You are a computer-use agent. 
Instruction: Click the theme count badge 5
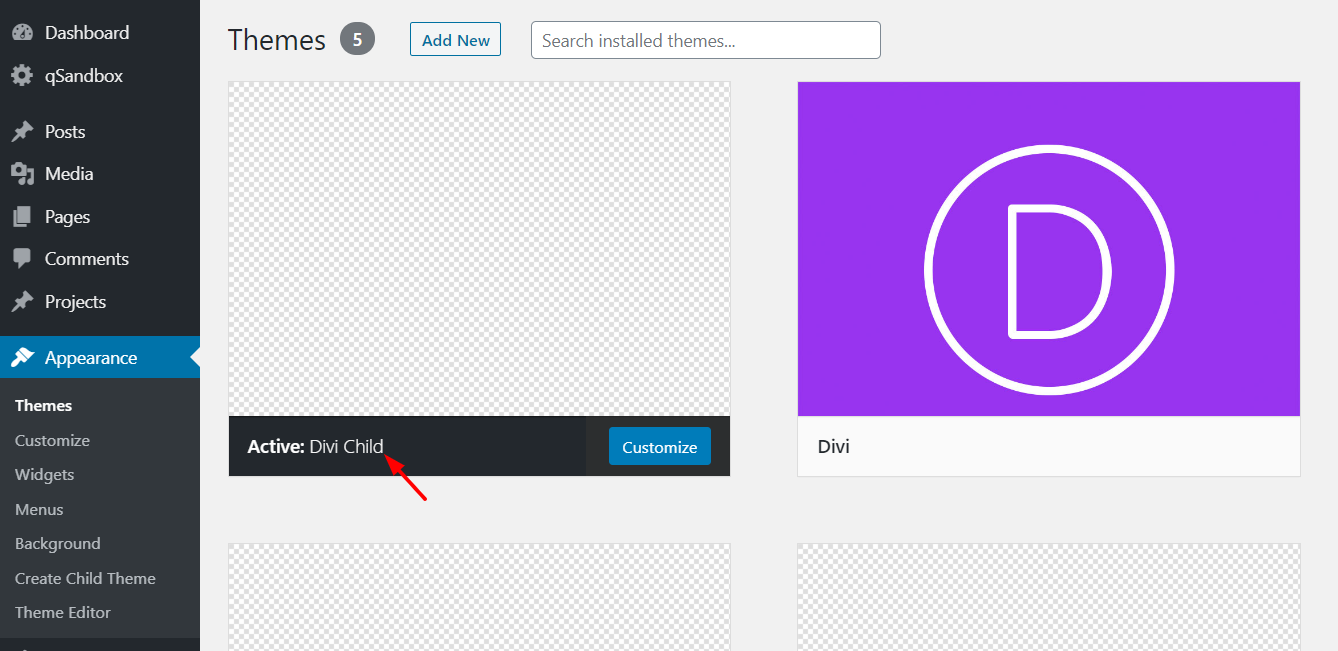click(x=357, y=40)
